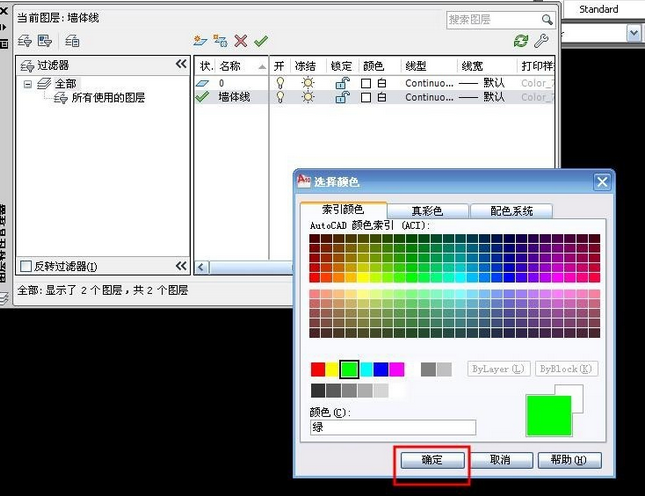Select the red standard color swatch
The width and height of the screenshot is (645, 496).
pyautogui.click(x=318, y=370)
